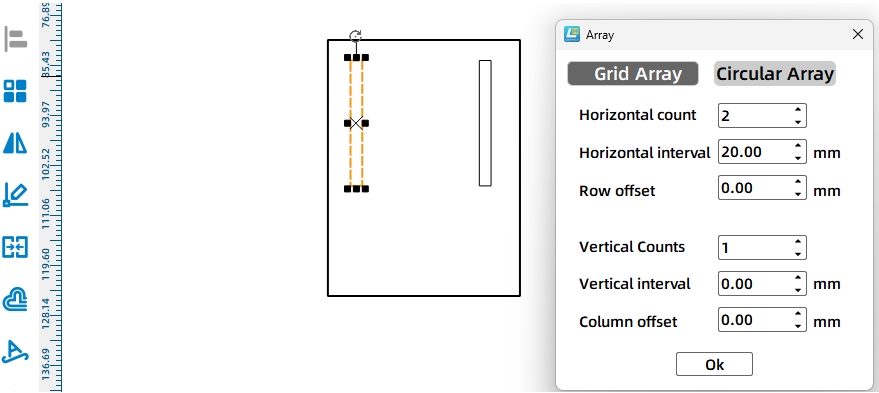
Task: Click the rotate handle above selection
Action: tap(355, 36)
